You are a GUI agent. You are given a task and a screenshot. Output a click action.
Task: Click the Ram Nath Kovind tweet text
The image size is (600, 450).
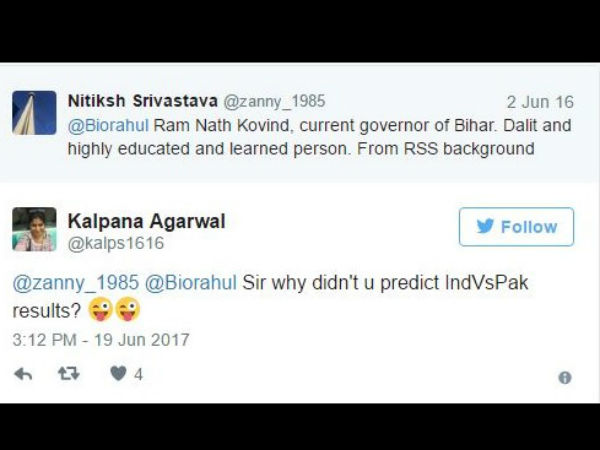(x=320, y=137)
